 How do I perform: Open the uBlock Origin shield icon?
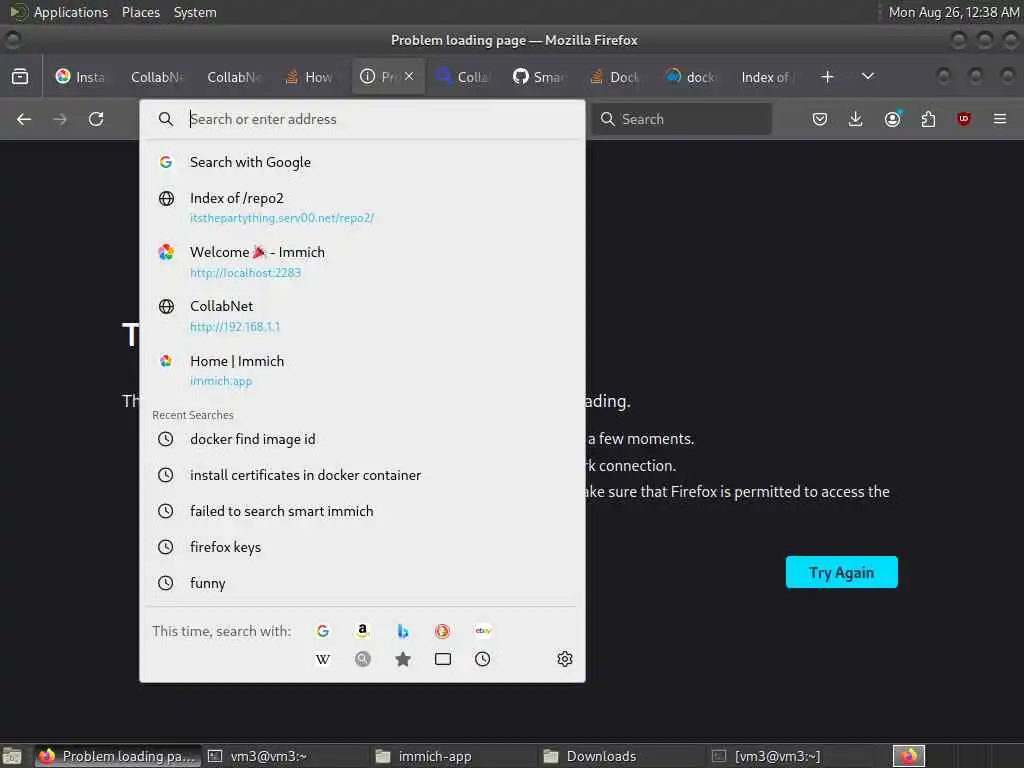(964, 119)
